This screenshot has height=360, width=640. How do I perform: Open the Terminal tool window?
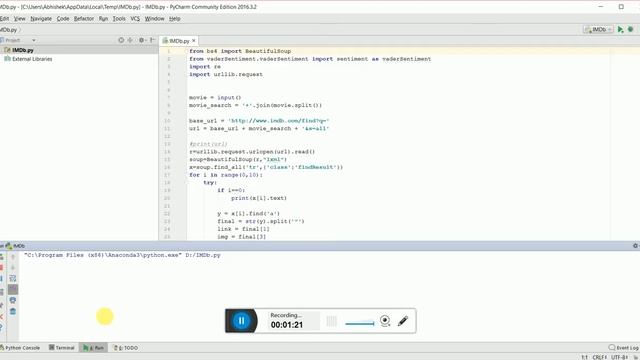click(62, 348)
